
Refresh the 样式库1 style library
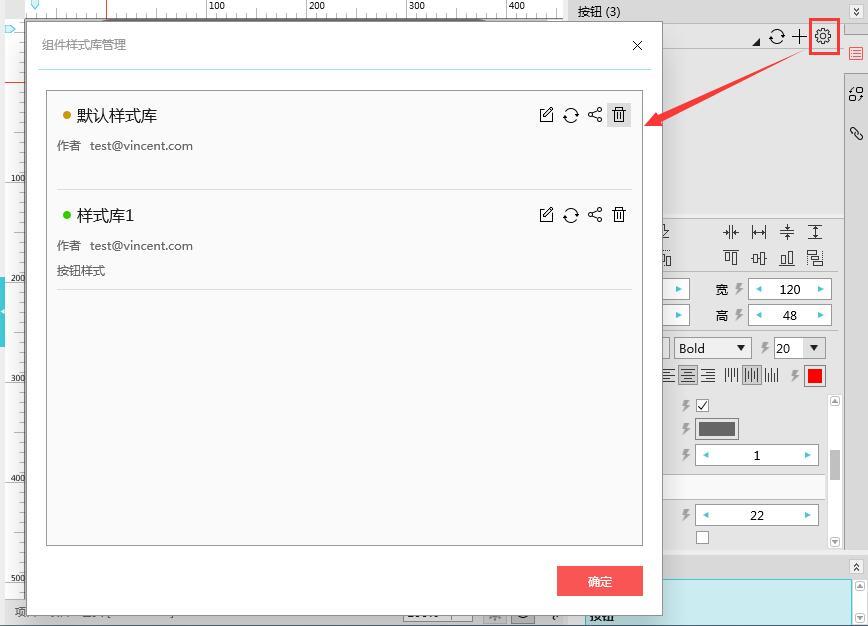[570, 215]
